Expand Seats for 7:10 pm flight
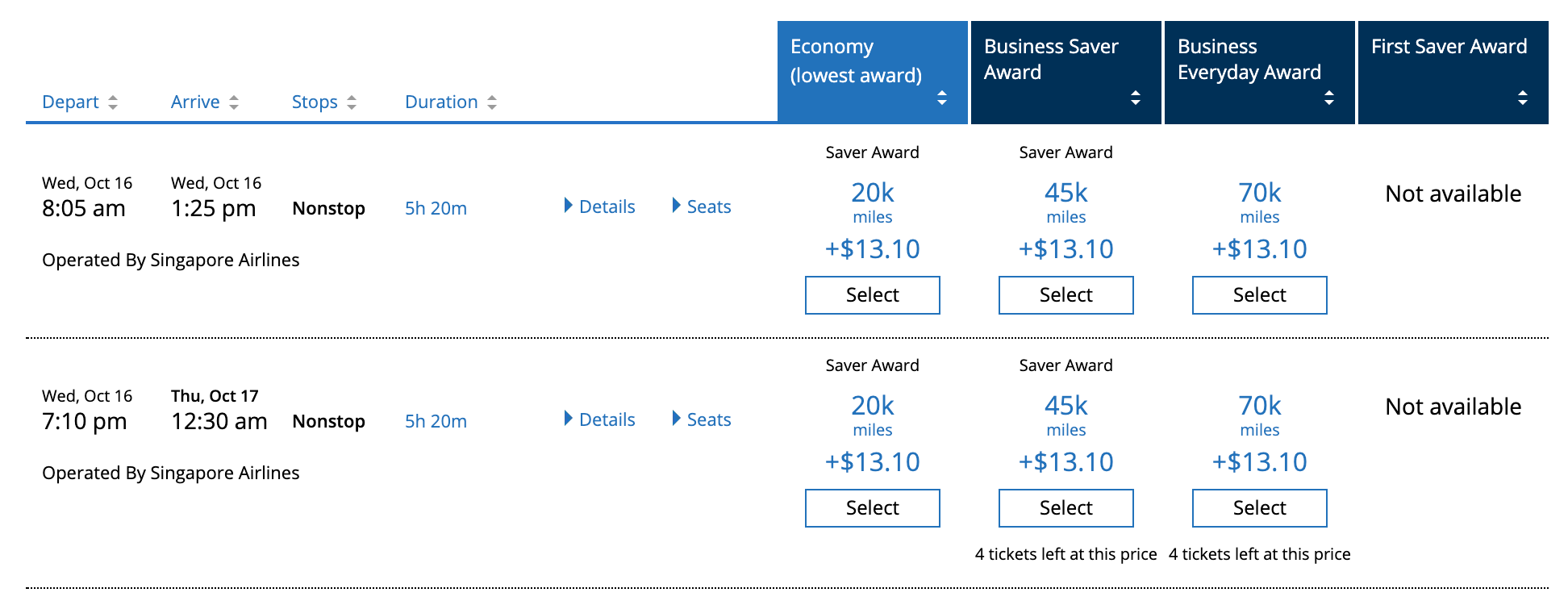1568x605 pixels. pyautogui.click(x=703, y=419)
